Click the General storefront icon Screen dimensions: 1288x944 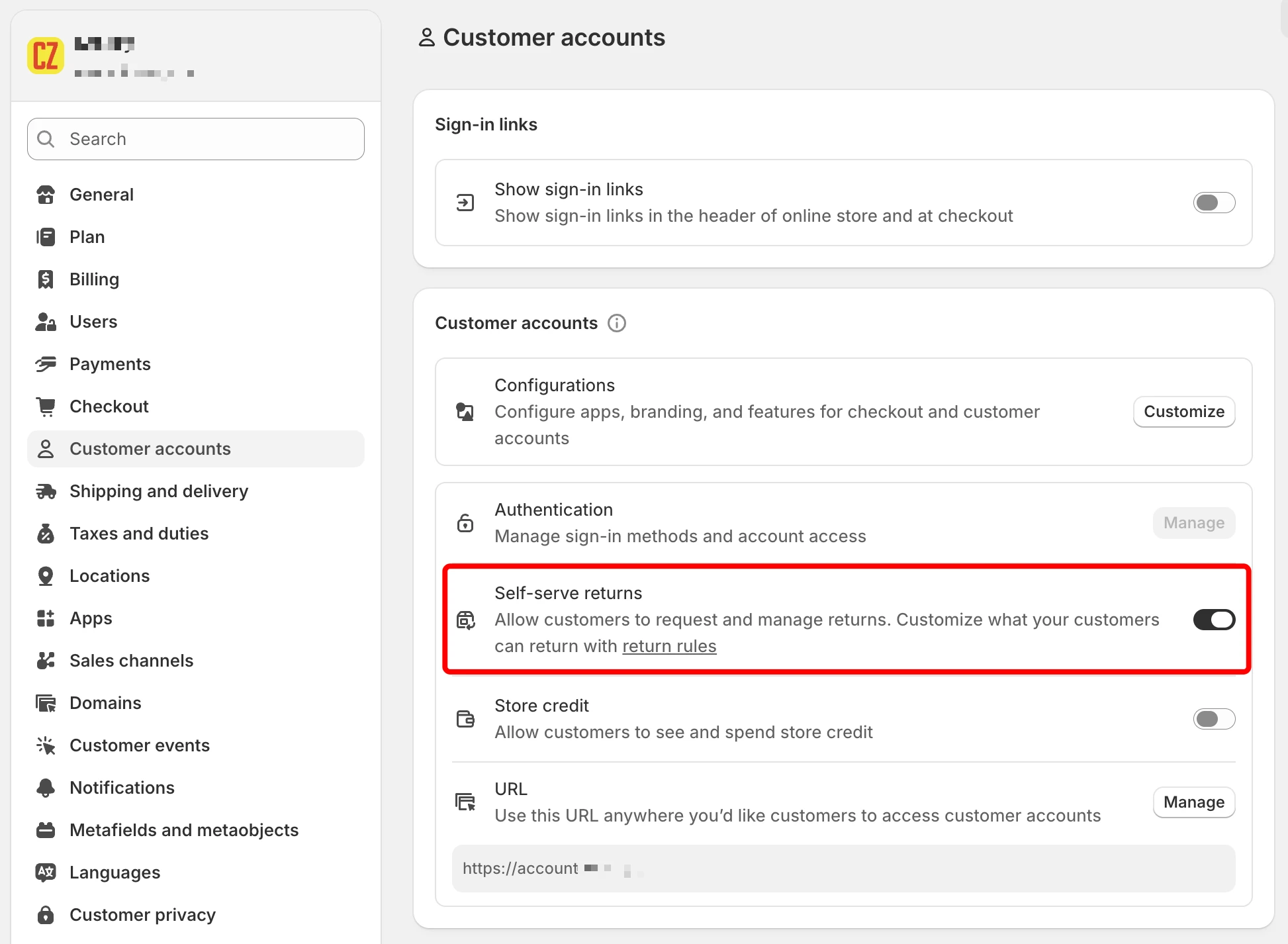(46, 195)
